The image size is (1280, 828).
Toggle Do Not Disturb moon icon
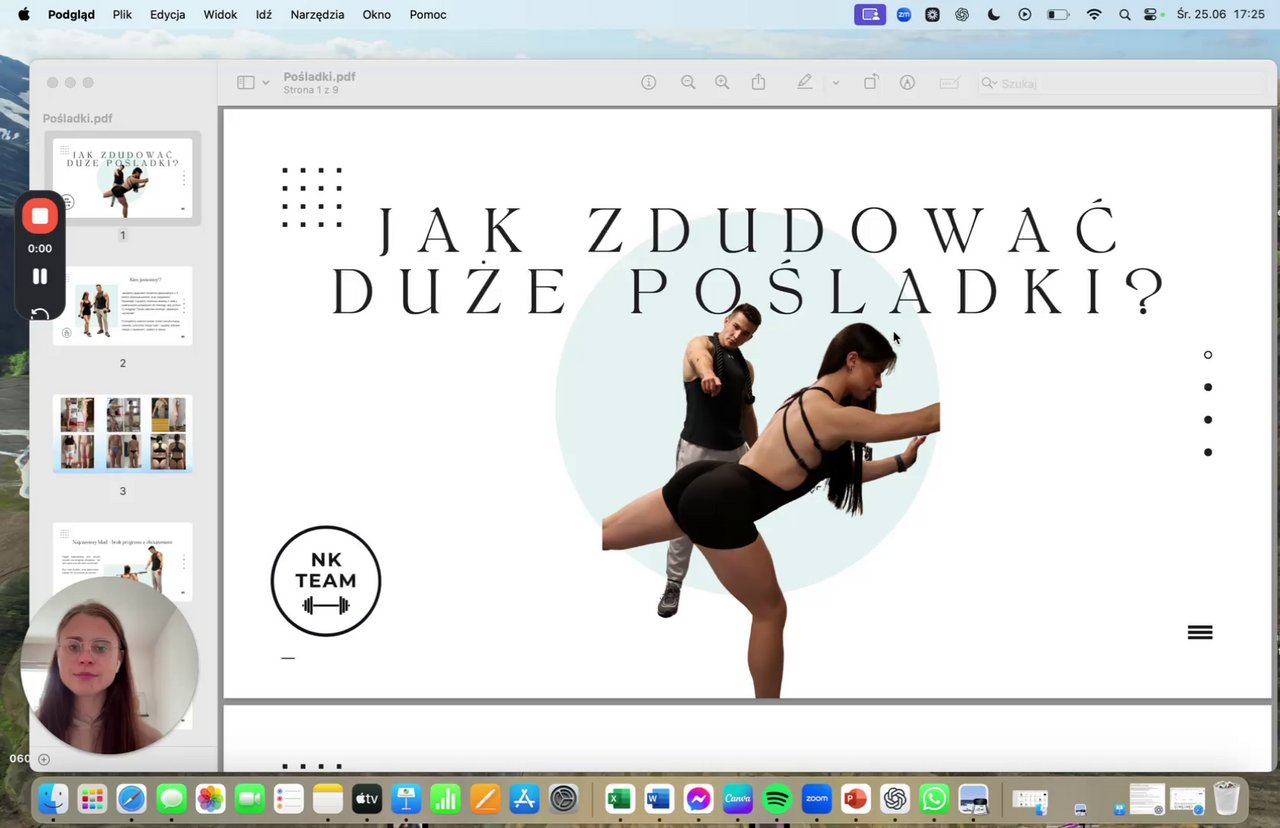(993, 15)
